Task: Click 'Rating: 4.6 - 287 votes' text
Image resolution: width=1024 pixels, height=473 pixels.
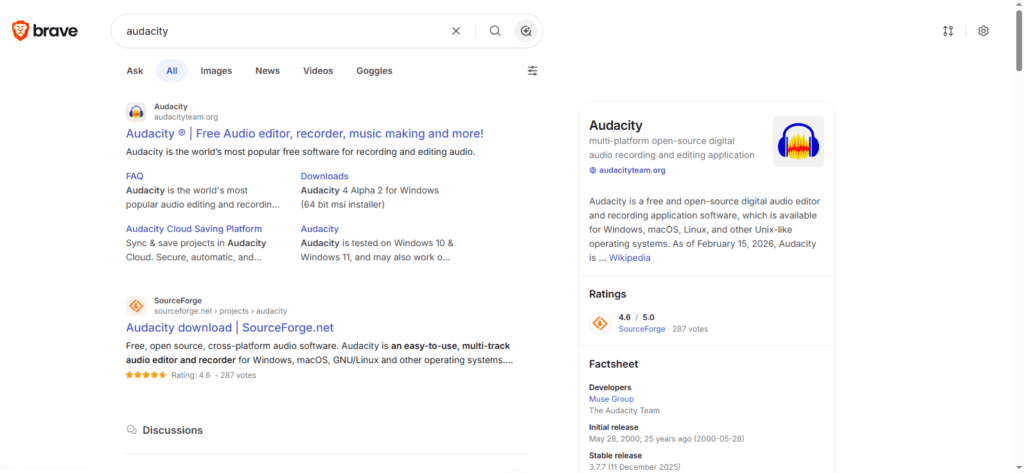Action: click(214, 376)
